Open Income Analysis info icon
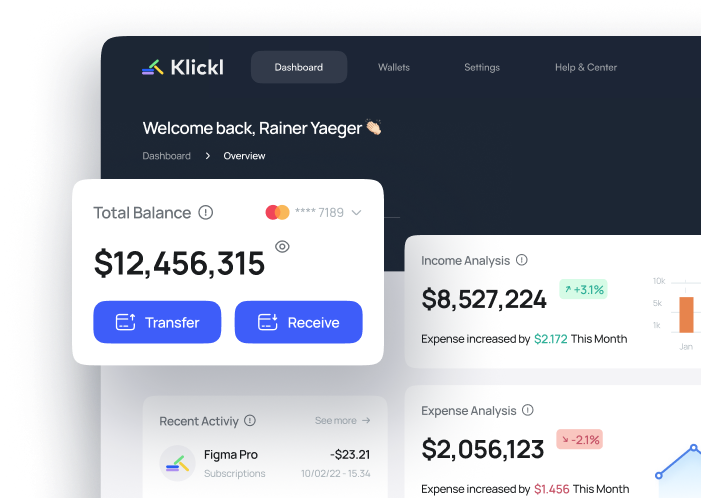This screenshot has width=701, height=498. click(522, 260)
